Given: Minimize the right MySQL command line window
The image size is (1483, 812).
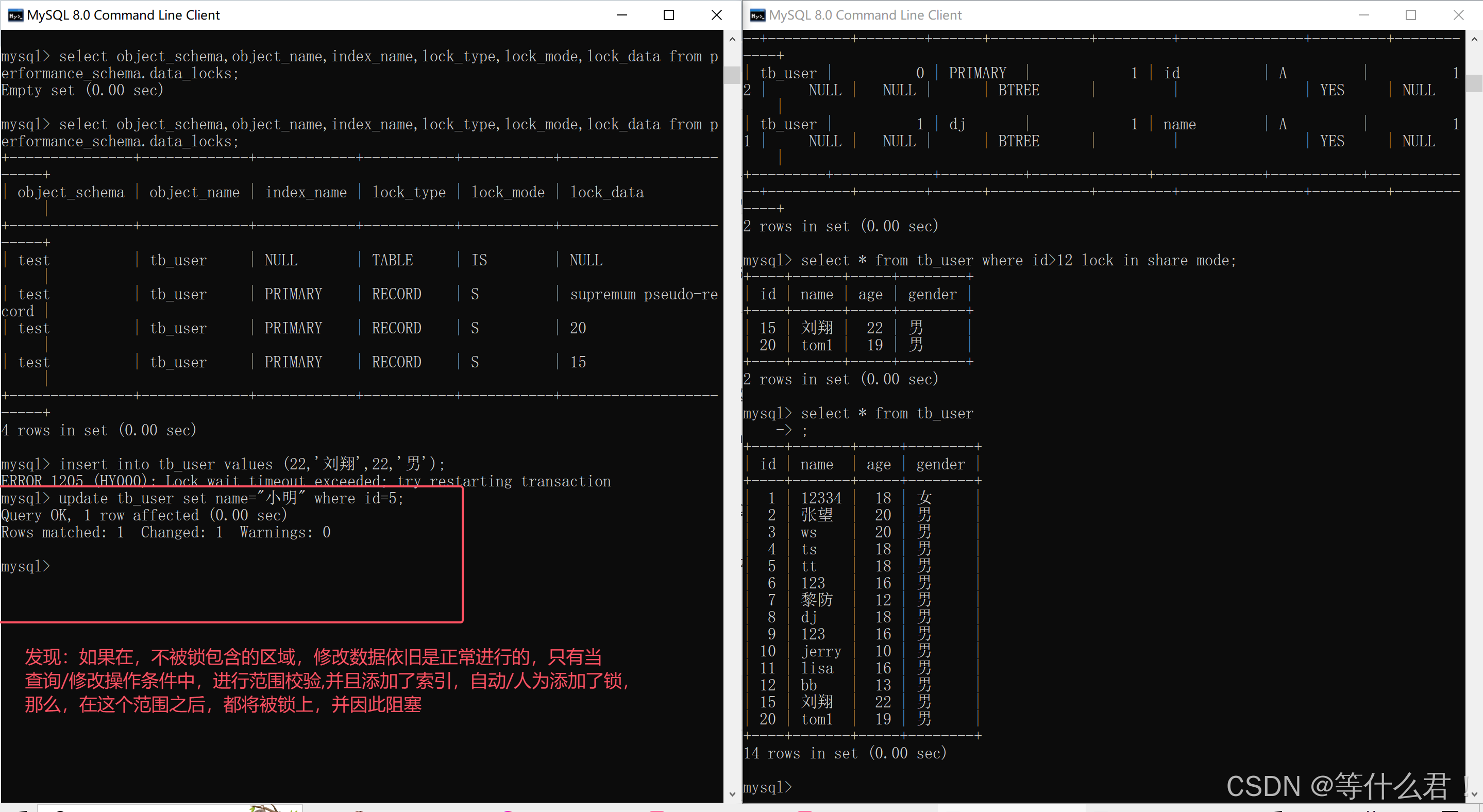Looking at the screenshot, I should [1364, 15].
